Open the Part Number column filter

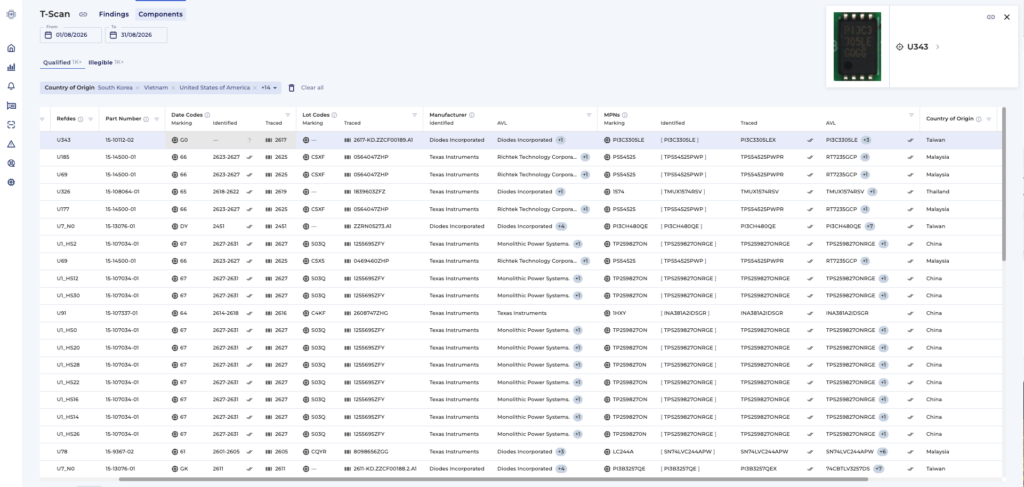point(157,119)
